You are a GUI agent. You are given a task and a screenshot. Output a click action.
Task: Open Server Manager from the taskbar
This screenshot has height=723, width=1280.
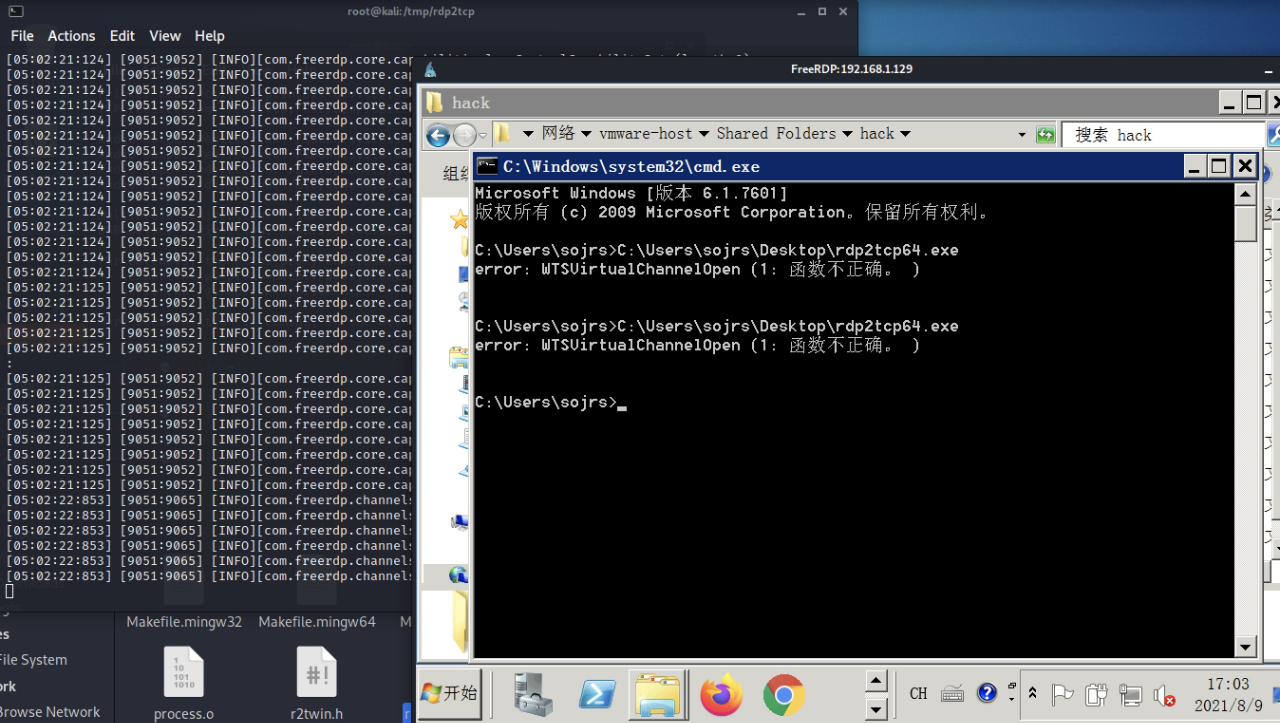click(533, 694)
